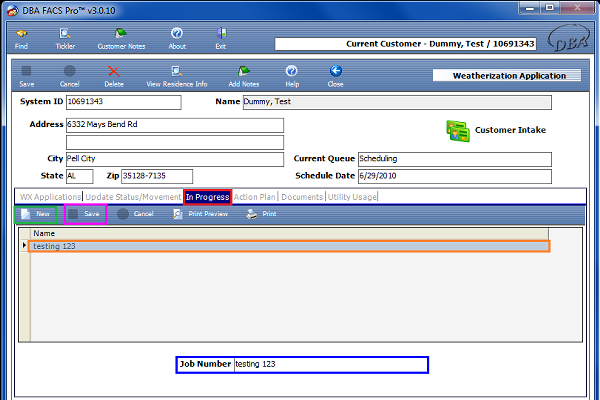Minimize the DBA FACS Pro window
600x400 pixels.
tap(530, 8)
